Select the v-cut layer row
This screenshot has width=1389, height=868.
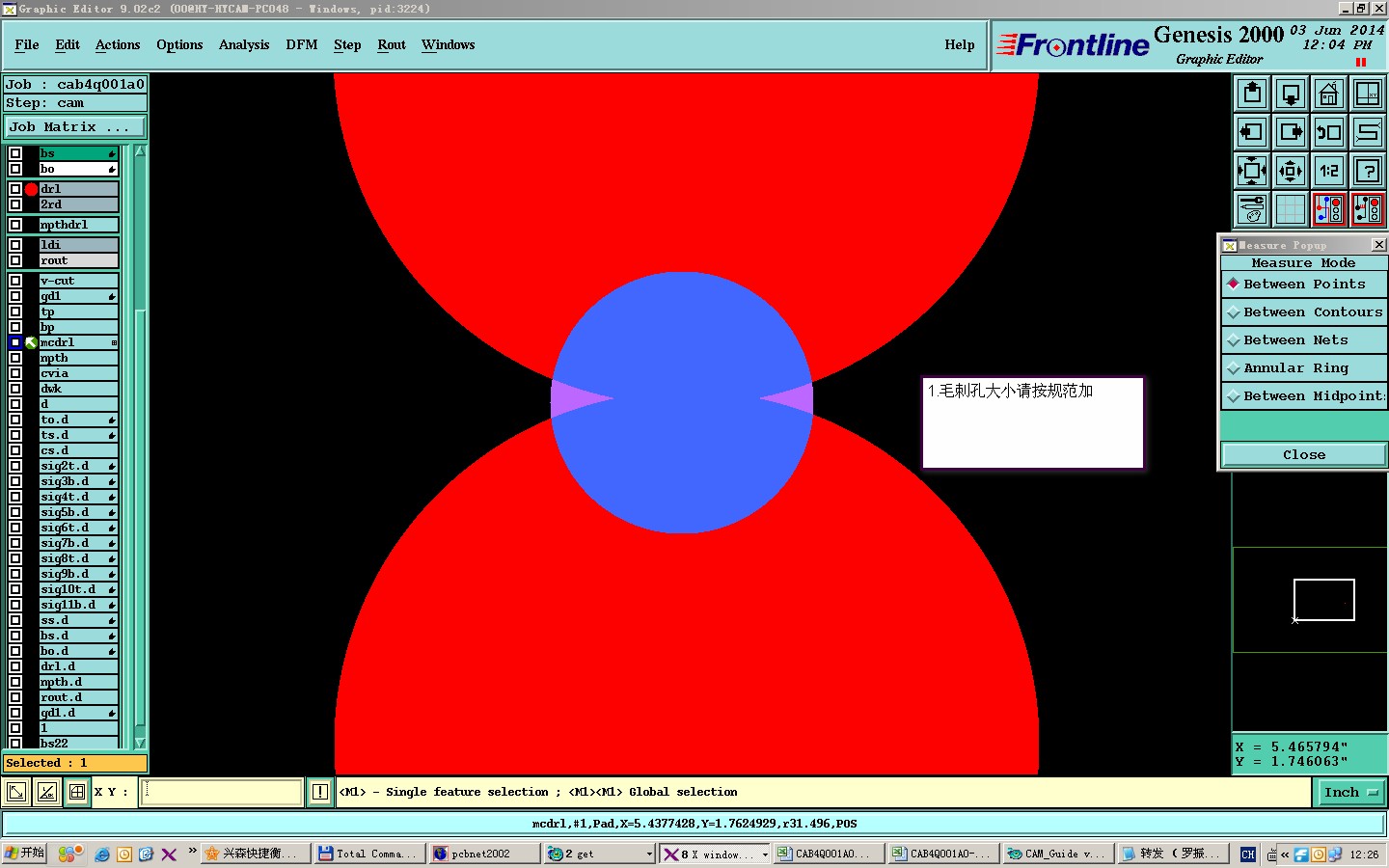click(78, 281)
